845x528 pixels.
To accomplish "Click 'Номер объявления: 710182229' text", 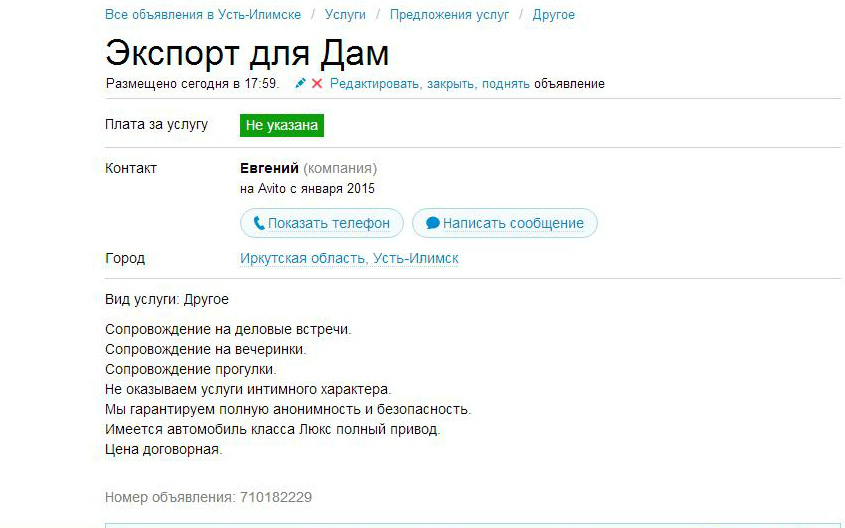I will (x=209, y=497).
